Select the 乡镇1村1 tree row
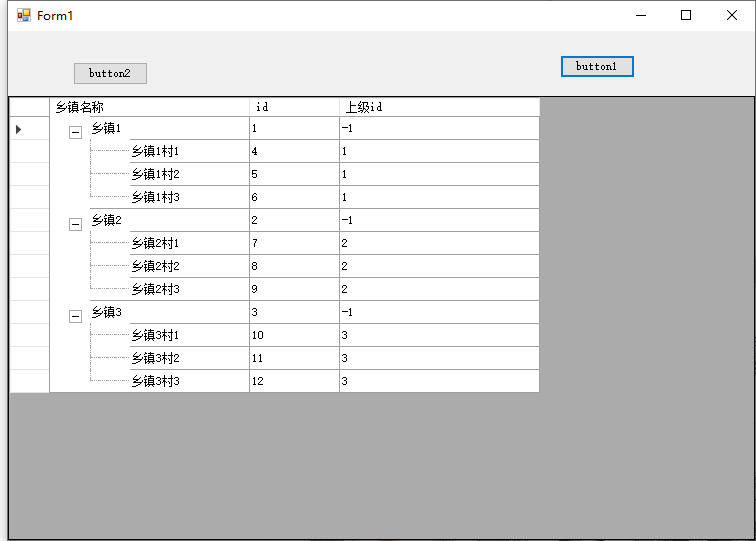Screen dimensions: 756x541 coord(155,151)
